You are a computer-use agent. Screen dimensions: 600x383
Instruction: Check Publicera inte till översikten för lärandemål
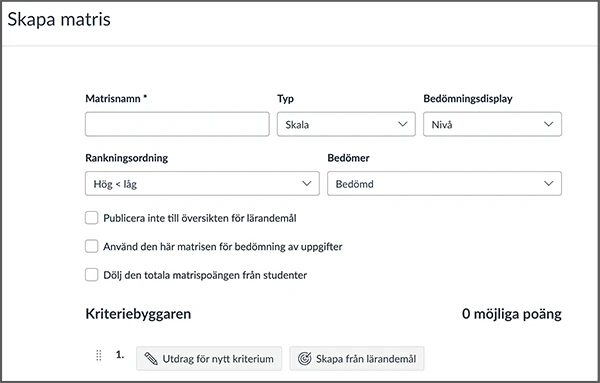[91, 218]
